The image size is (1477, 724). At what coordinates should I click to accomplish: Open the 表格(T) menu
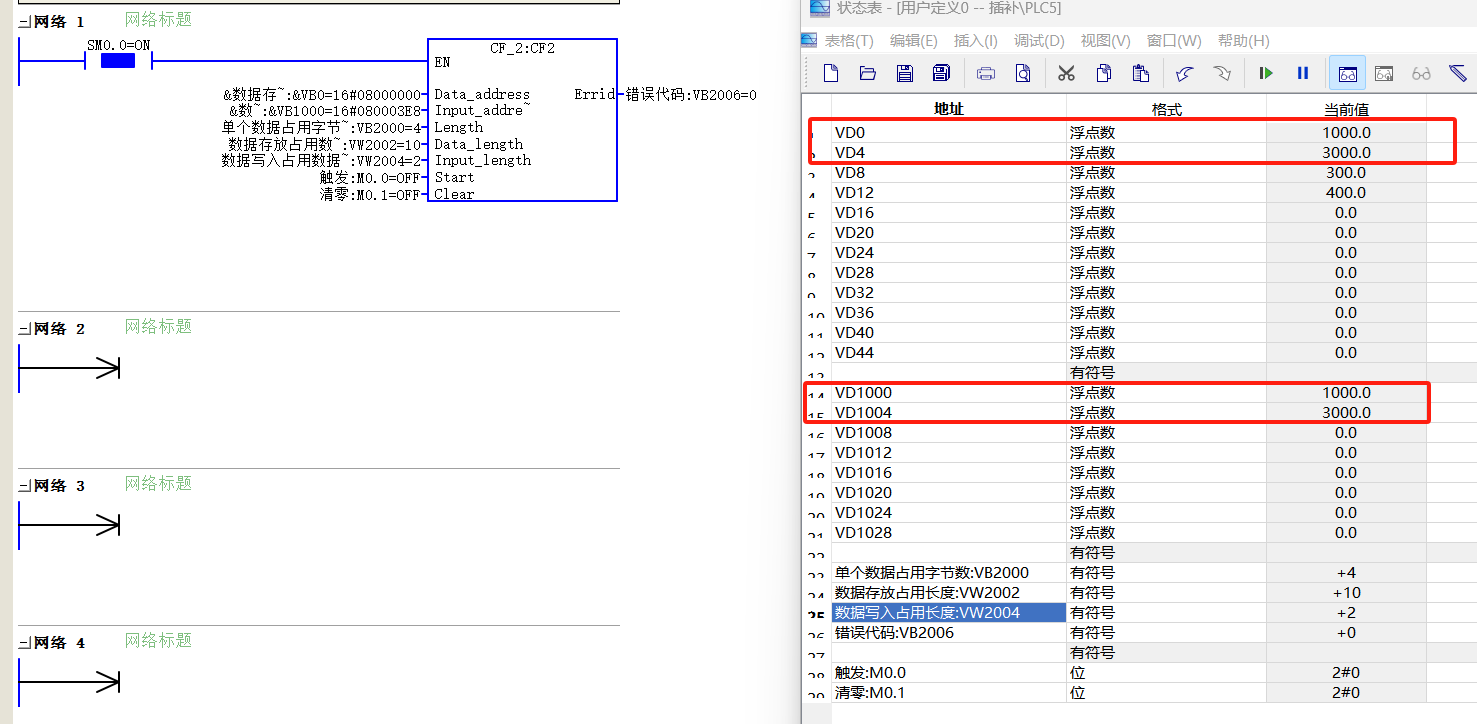[849, 41]
